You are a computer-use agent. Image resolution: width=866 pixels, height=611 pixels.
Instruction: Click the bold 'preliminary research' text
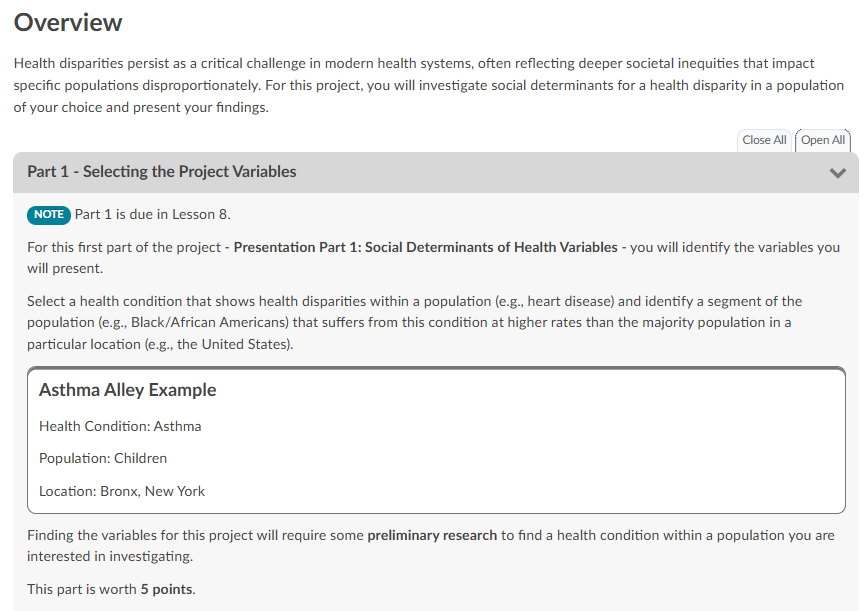(432, 535)
